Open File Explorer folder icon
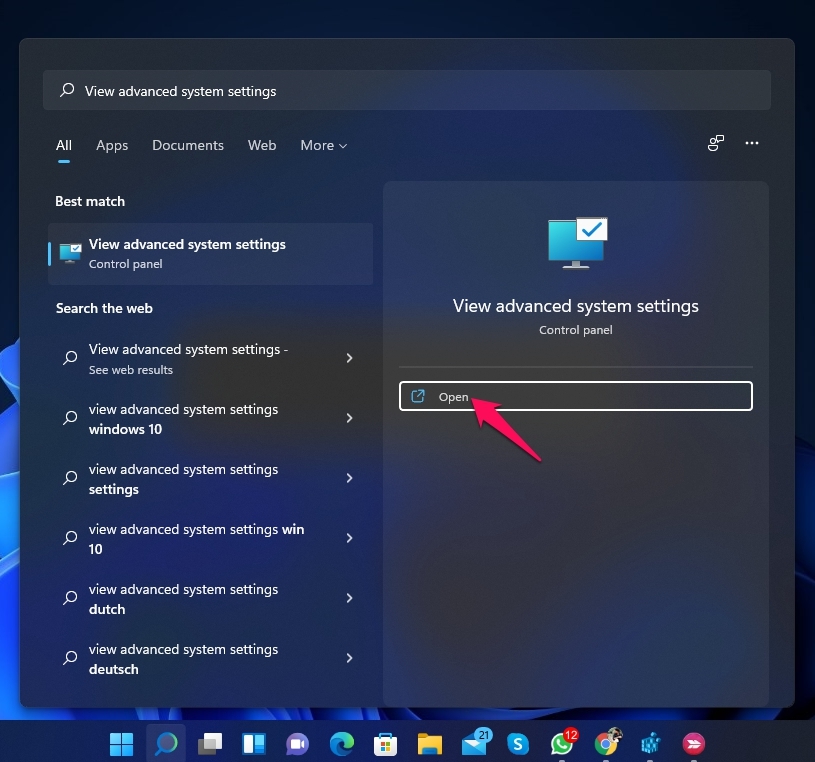The height and width of the screenshot is (762, 815). coord(429,744)
